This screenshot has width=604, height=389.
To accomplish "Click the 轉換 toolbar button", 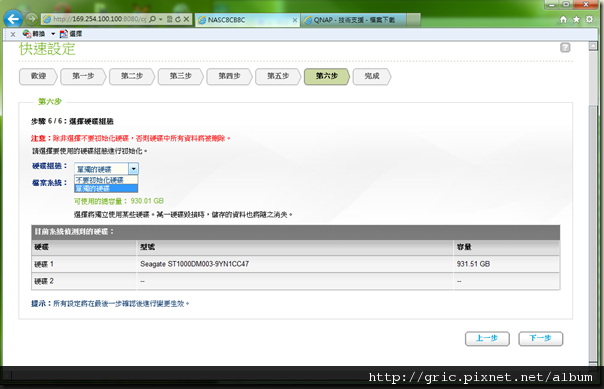I will (x=34, y=34).
